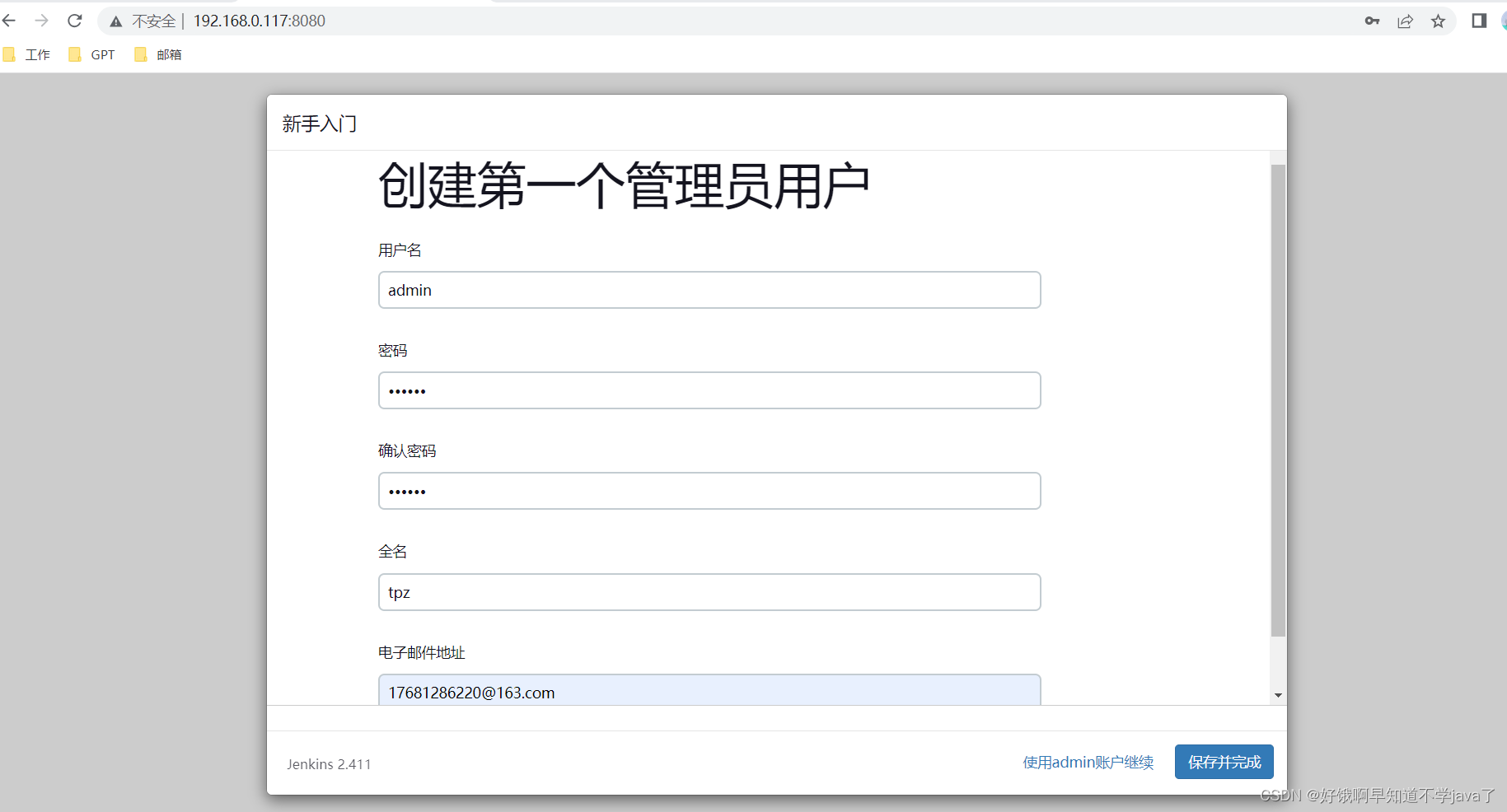This screenshot has width=1507, height=812.
Task: Click the 新手入门 dialog title text
Action: 320,124
